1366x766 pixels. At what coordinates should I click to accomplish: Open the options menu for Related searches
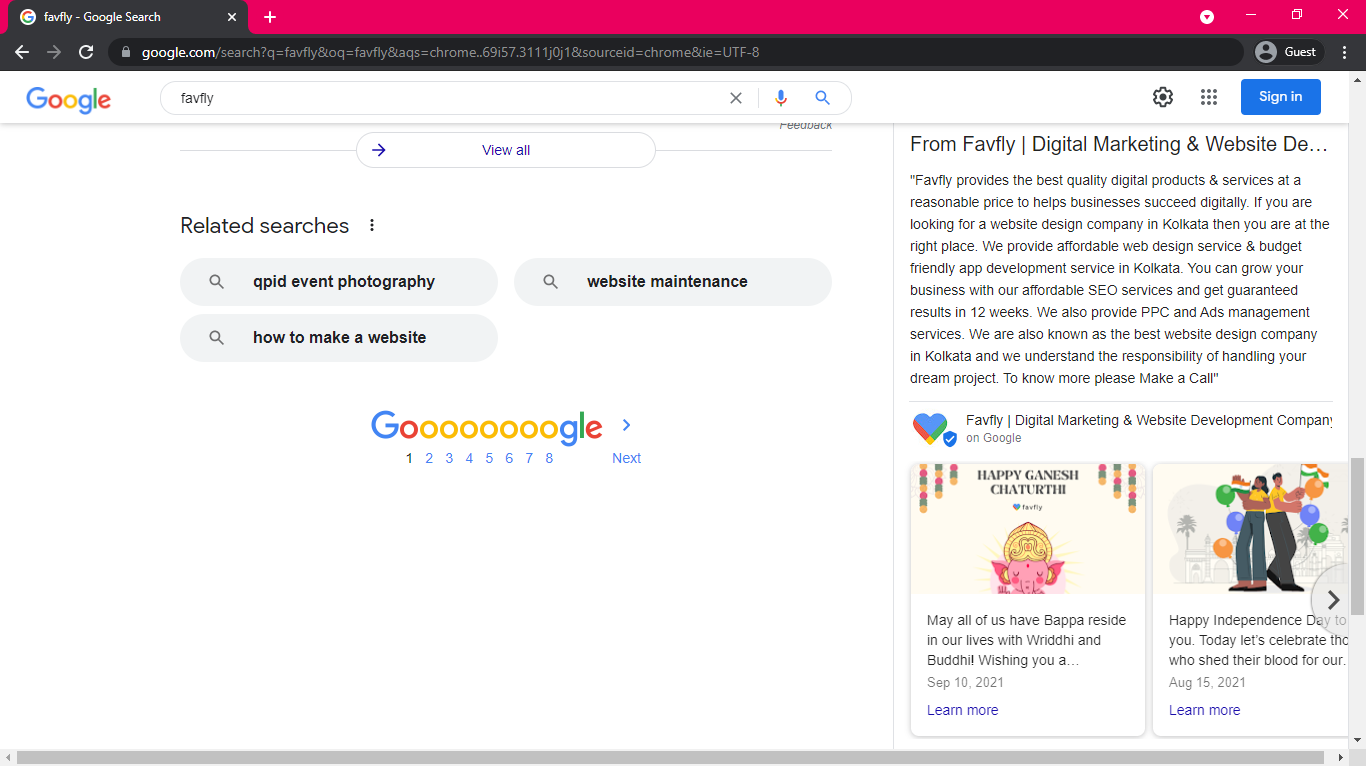pos(371,225)
